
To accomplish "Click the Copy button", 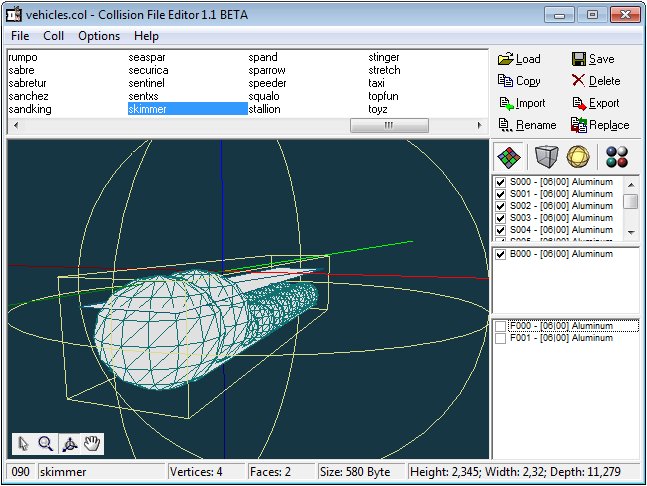I will pyautogui.click(x=519, y=81).
